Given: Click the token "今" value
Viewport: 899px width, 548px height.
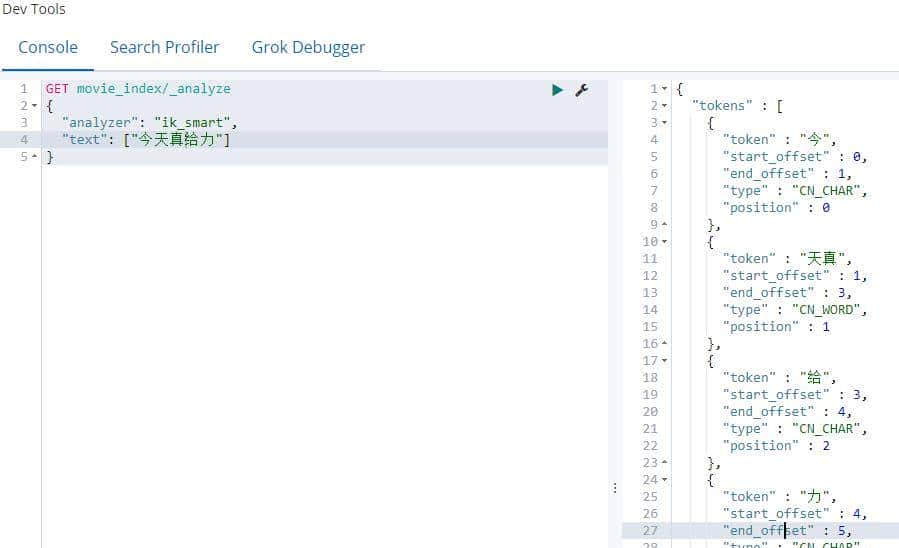Looking at the screenshot, I should click(x=814, y=139).
